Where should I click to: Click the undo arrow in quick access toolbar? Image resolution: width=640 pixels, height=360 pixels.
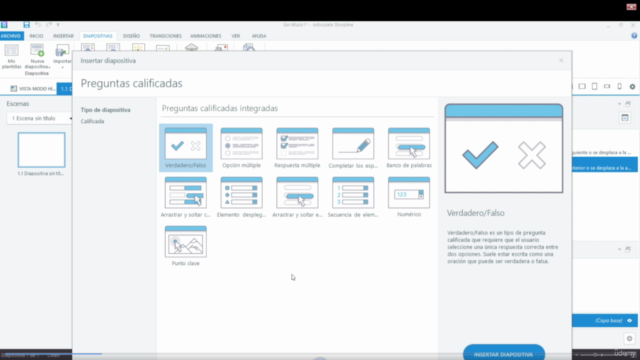pos(38,25)
